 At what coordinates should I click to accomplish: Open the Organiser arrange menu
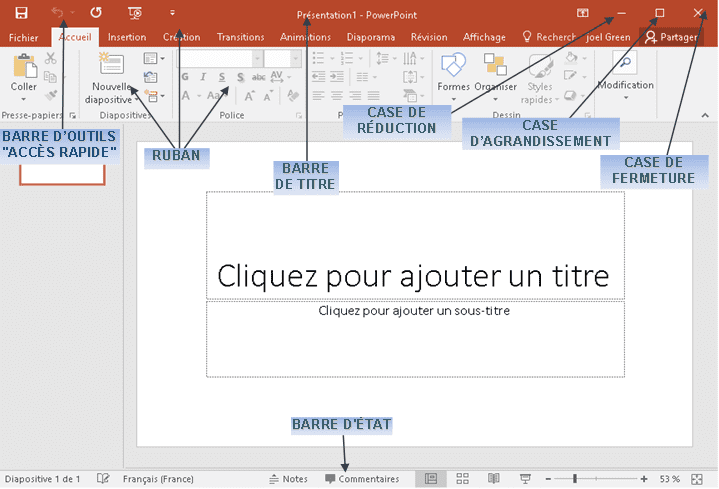tap(495, 76)
